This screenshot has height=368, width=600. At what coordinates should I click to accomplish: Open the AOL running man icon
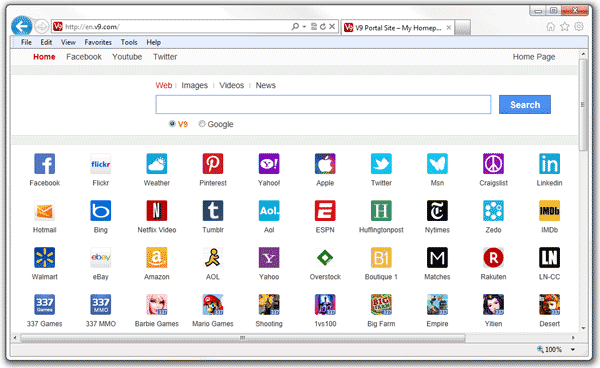pos(213,257)
